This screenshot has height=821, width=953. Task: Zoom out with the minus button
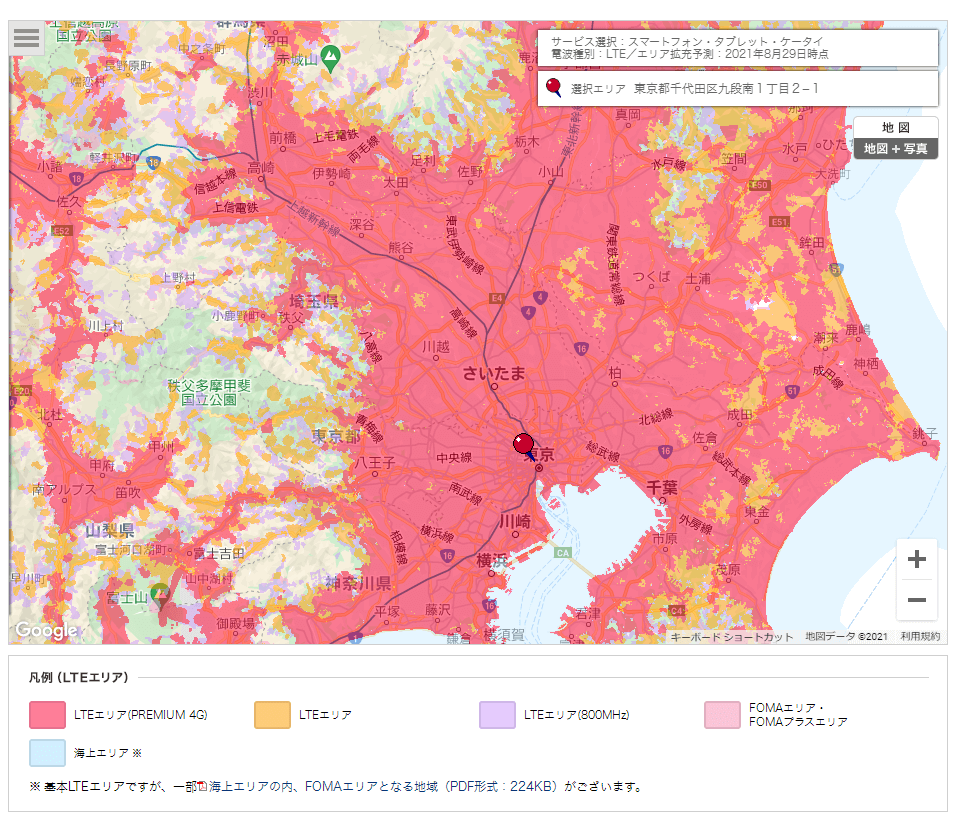coord(917,600)
